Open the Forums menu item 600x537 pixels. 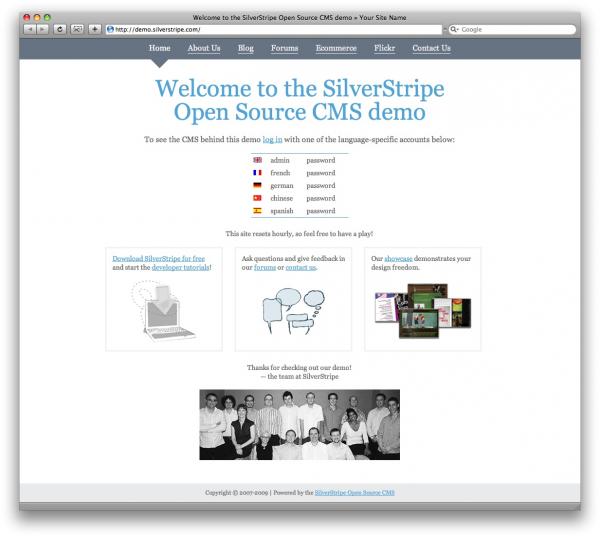click(x=284, y=48)
